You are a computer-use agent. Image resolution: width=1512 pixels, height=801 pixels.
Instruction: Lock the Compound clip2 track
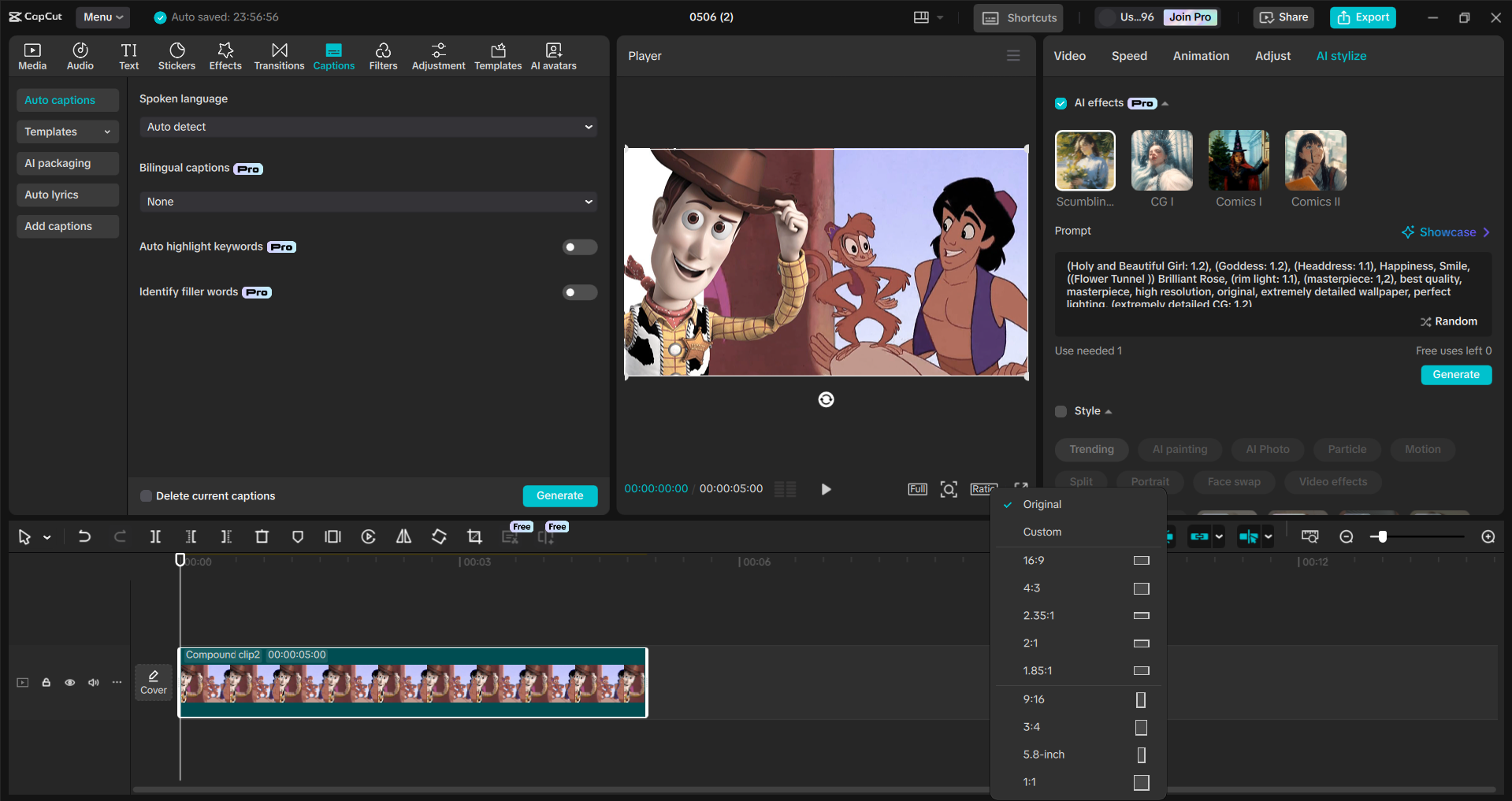click(46, 682)
